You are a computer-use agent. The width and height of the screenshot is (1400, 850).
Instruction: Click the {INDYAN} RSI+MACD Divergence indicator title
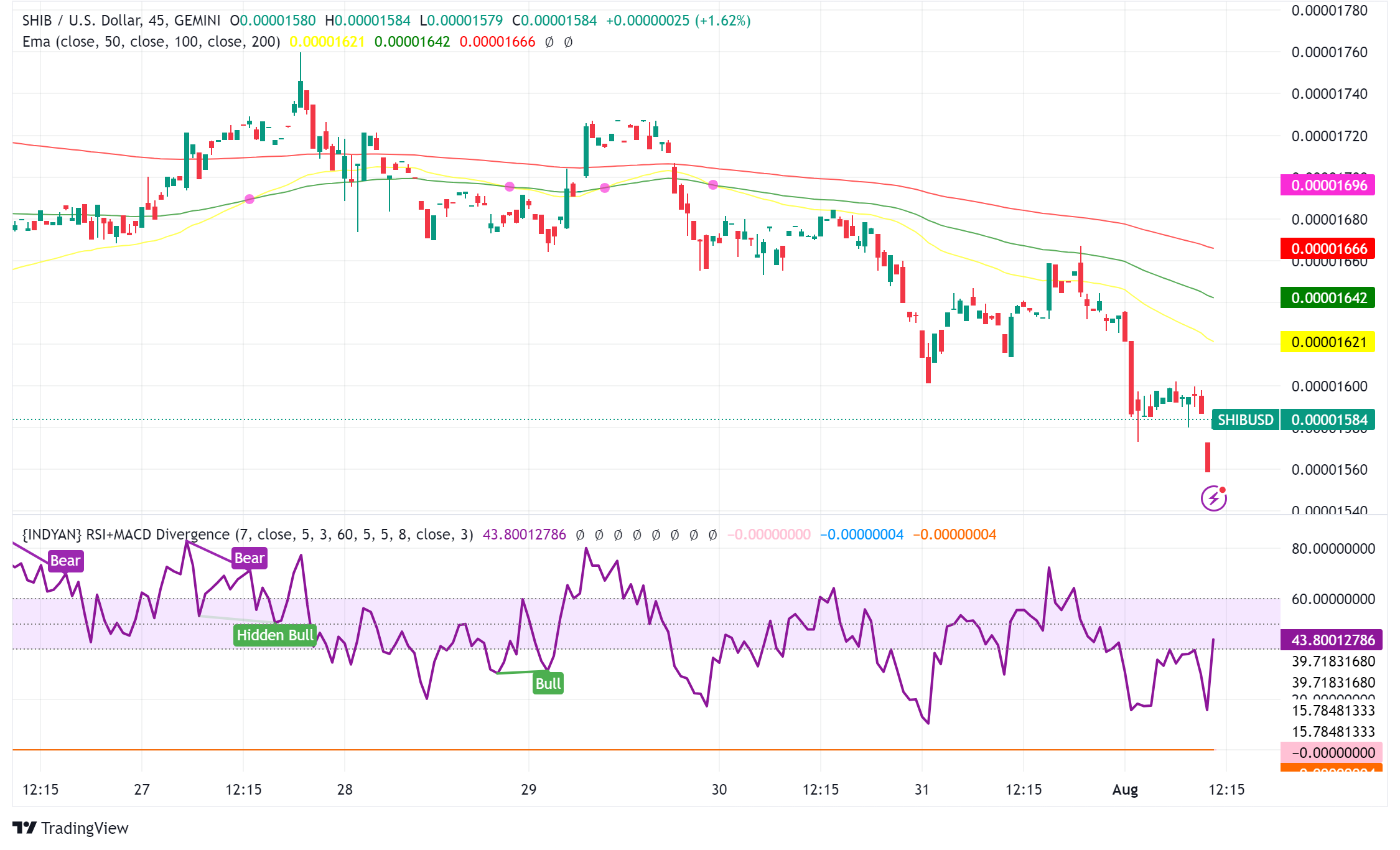pyautogui.click(x=248, y=535)
